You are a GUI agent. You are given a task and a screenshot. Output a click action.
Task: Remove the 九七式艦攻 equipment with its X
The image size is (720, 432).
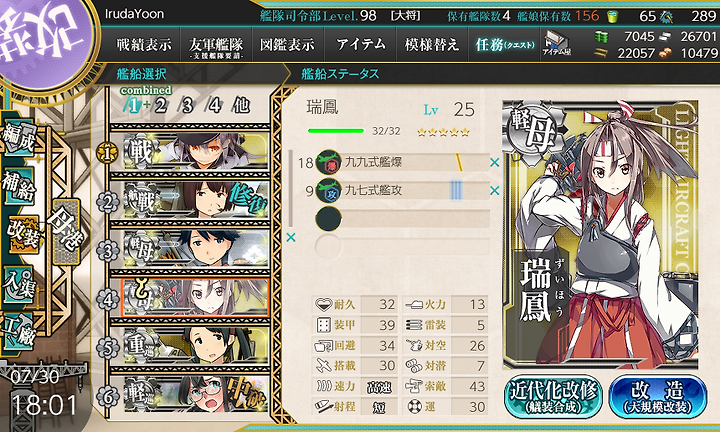[495, 190]
